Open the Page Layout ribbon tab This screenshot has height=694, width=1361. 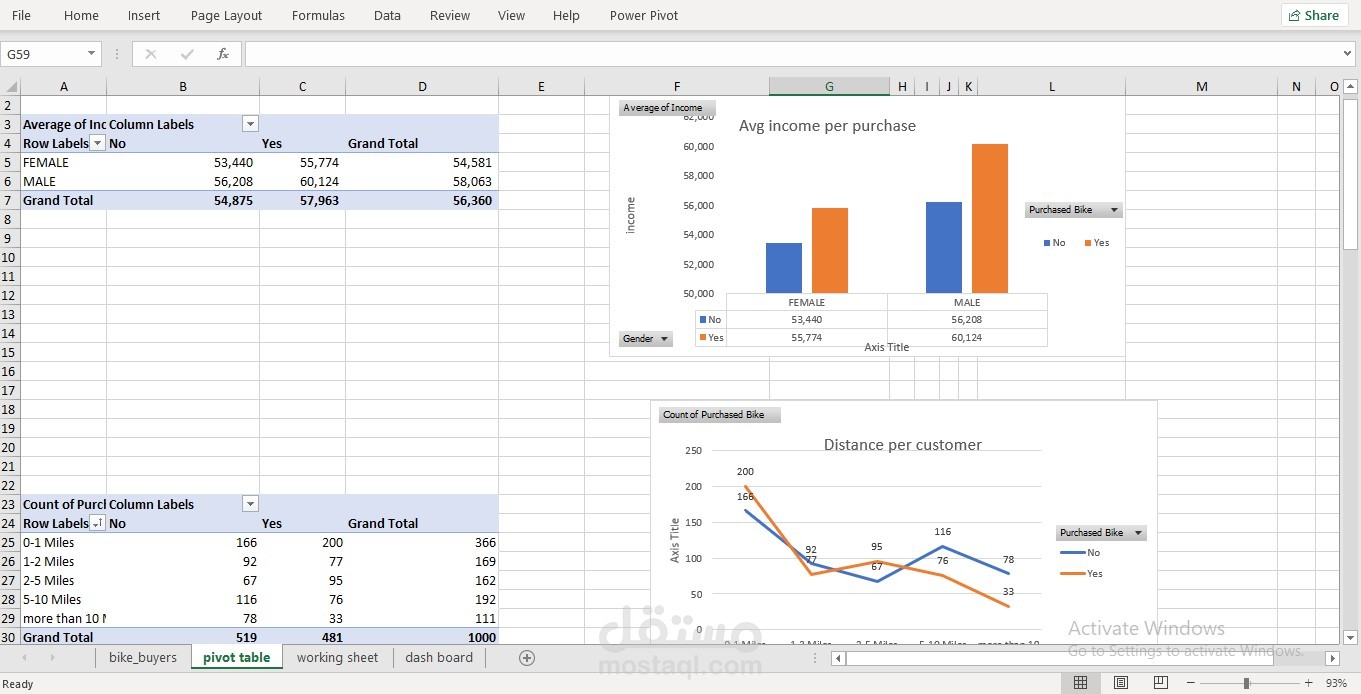click(226, 15)
